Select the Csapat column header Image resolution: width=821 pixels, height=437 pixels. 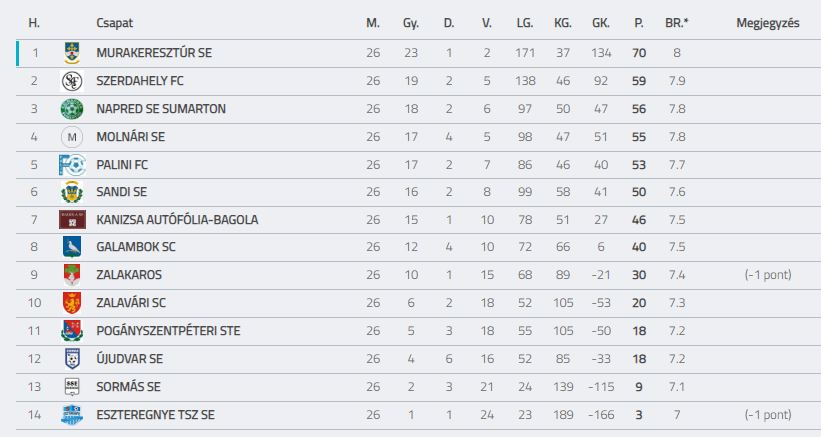[114, 23]
